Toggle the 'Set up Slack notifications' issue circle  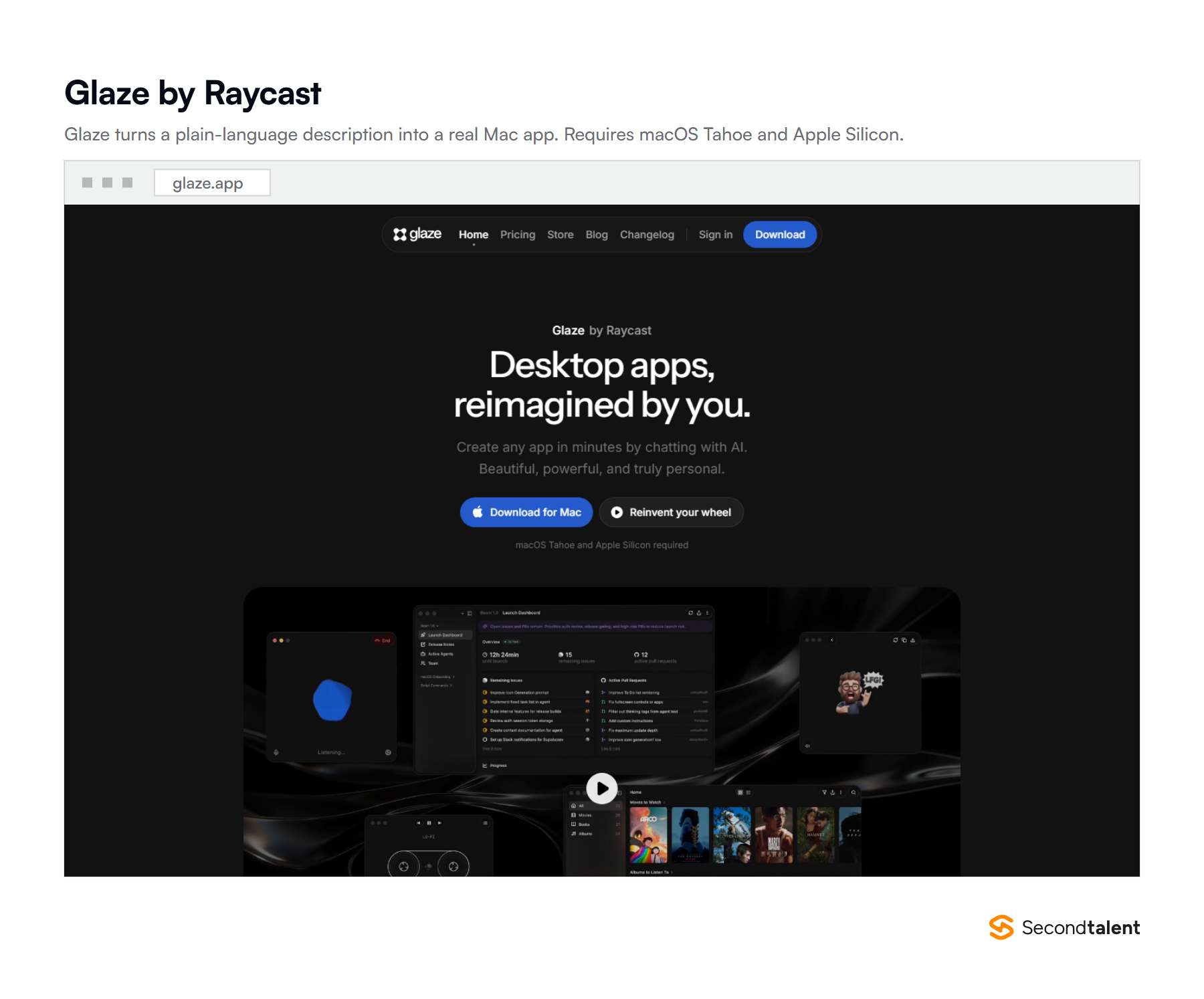pyautogui.click(x=485, y=740)
